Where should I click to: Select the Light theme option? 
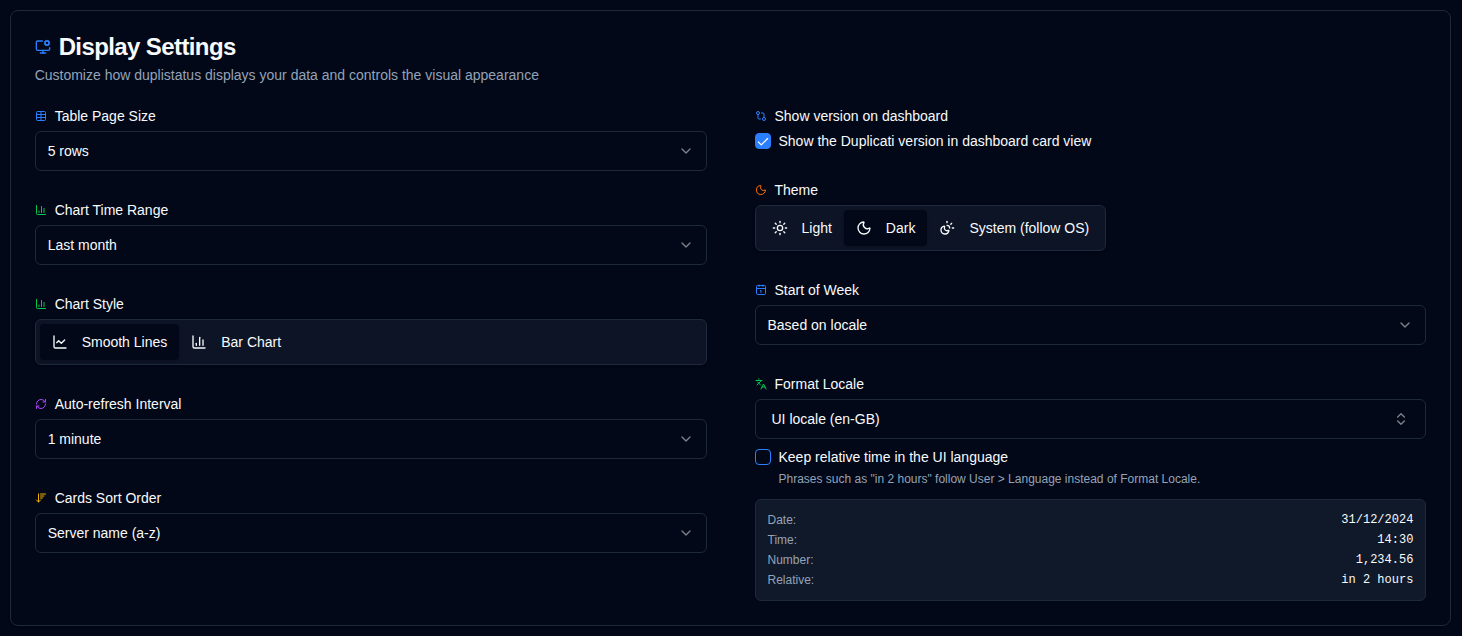802,228
